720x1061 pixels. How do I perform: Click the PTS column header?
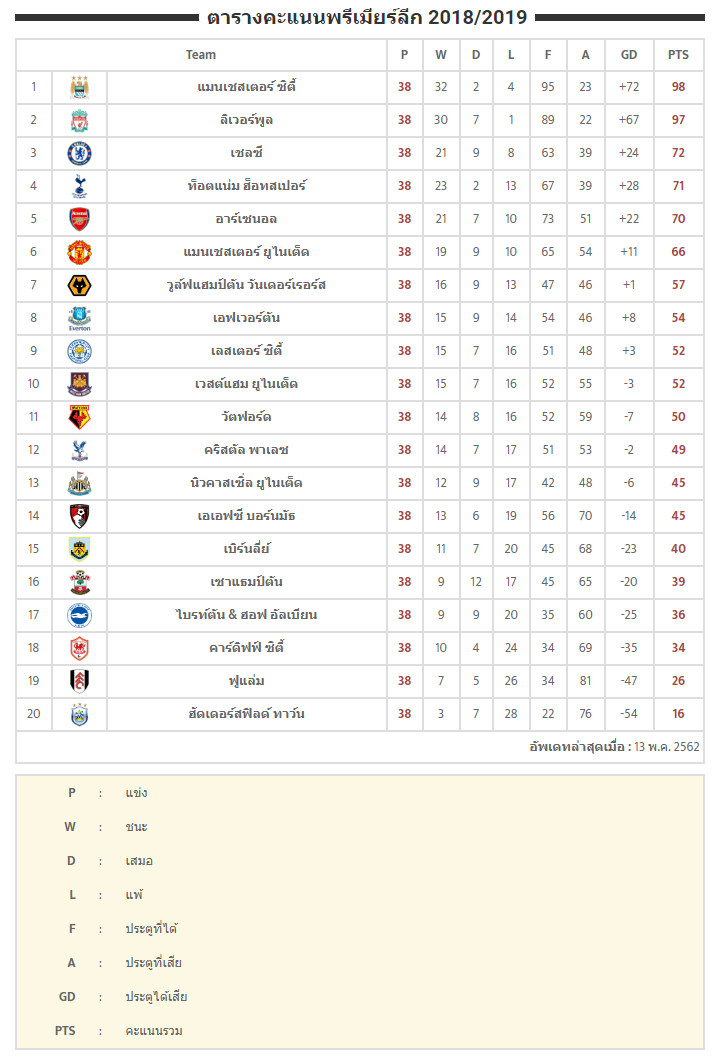[678, 55]
